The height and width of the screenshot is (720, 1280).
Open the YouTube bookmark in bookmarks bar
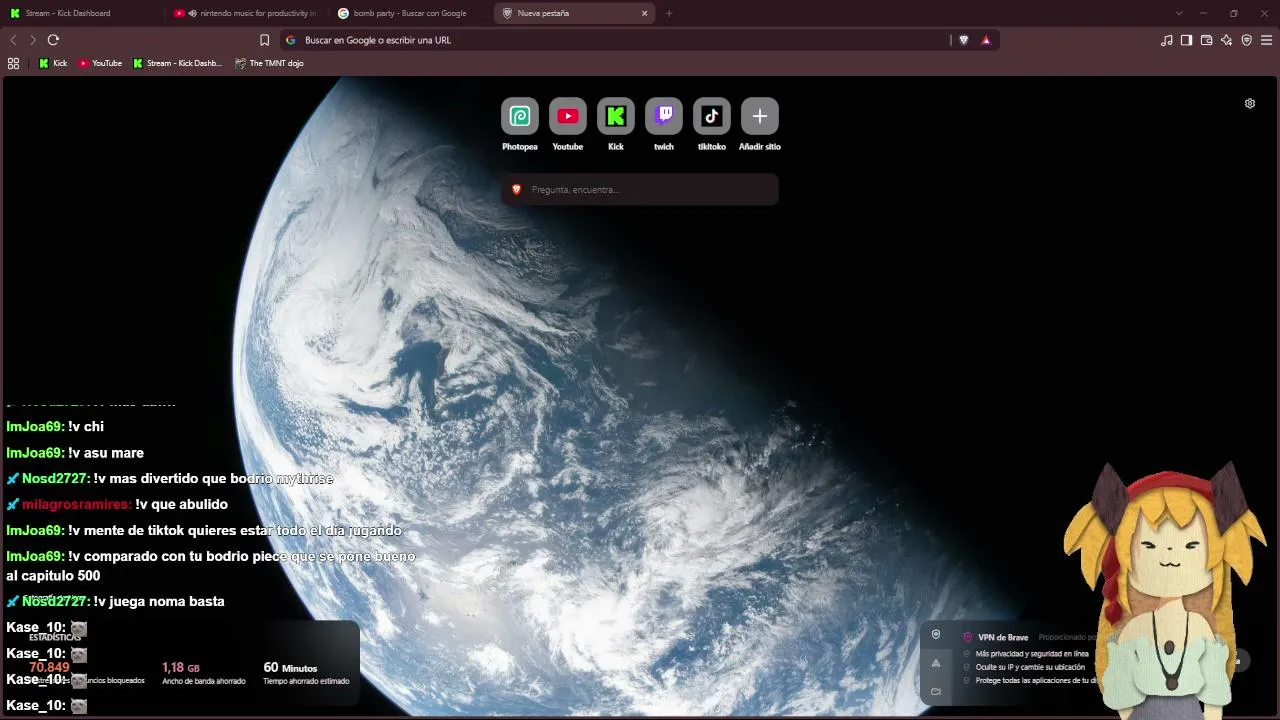pyautogui.click(x=100, y=63)
